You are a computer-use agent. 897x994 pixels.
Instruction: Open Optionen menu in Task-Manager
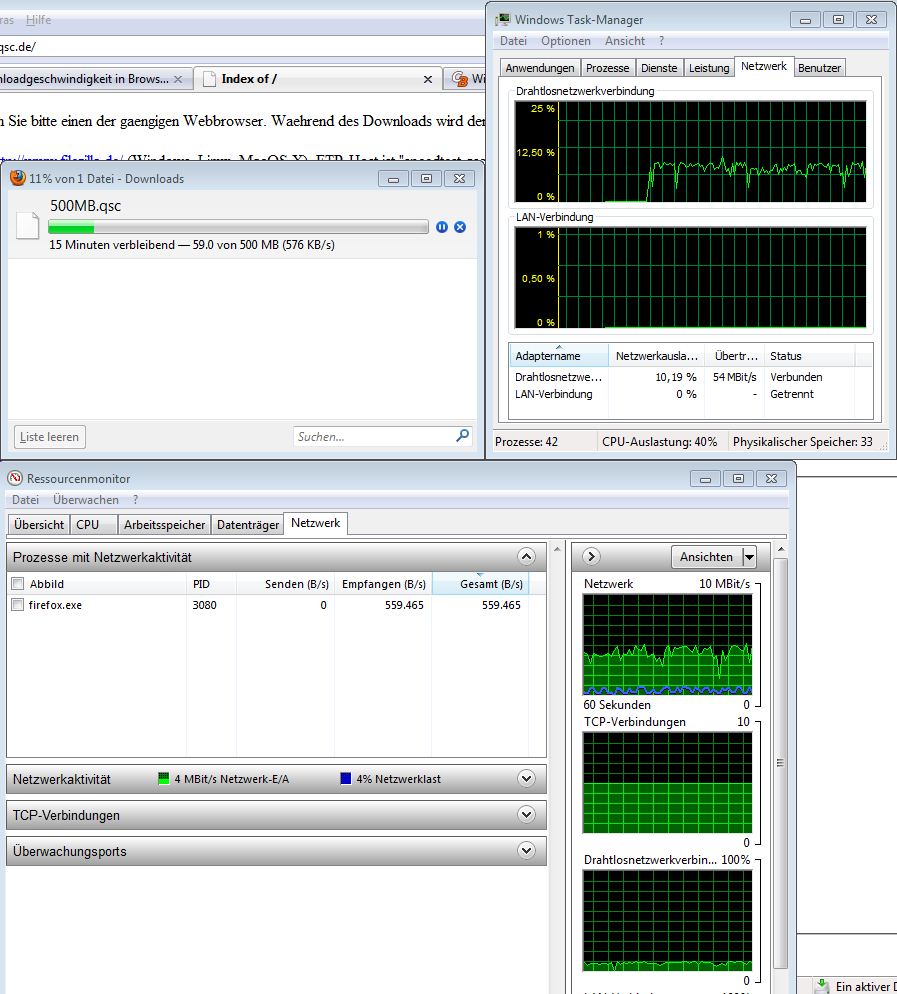[565, 41]
